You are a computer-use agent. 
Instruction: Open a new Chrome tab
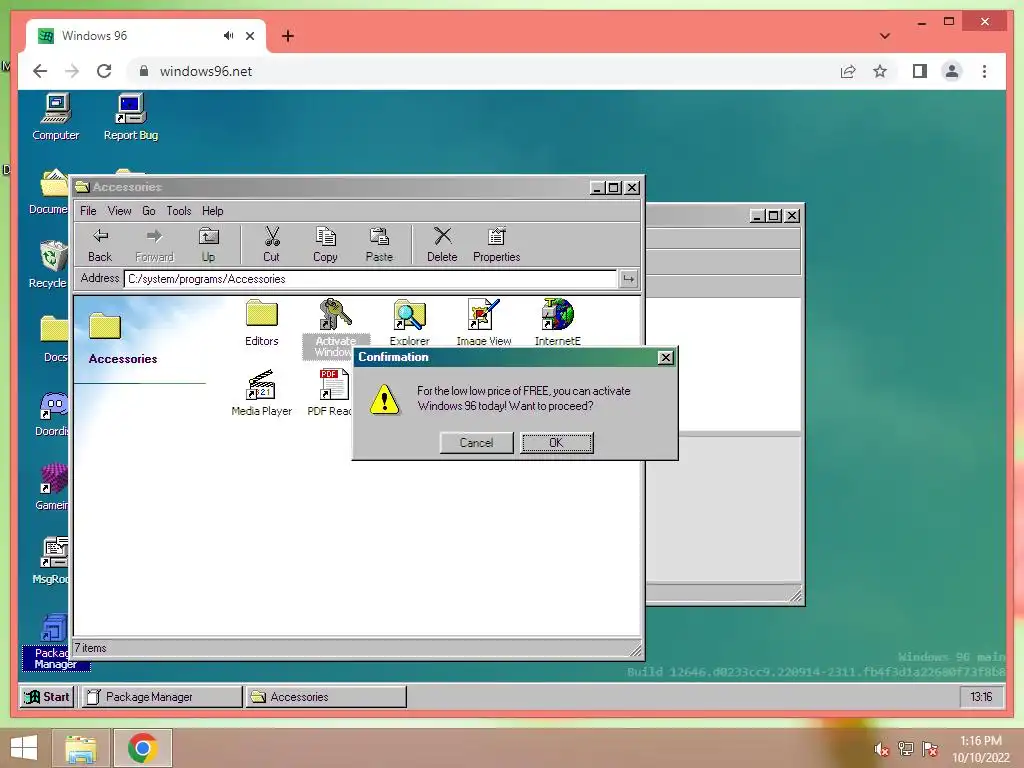coord(287,36)
